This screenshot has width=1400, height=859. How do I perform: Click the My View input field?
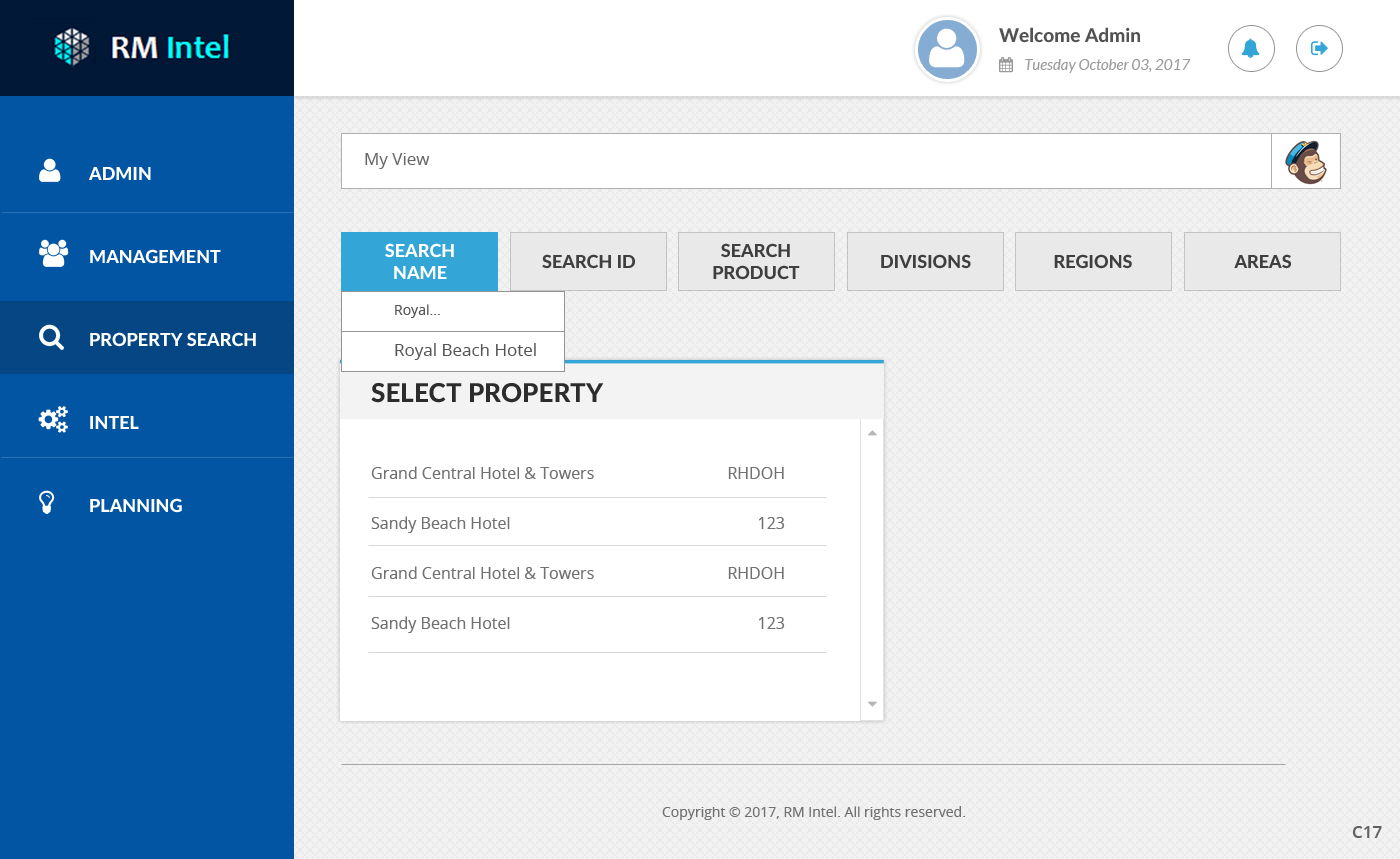tap(805, 160)
